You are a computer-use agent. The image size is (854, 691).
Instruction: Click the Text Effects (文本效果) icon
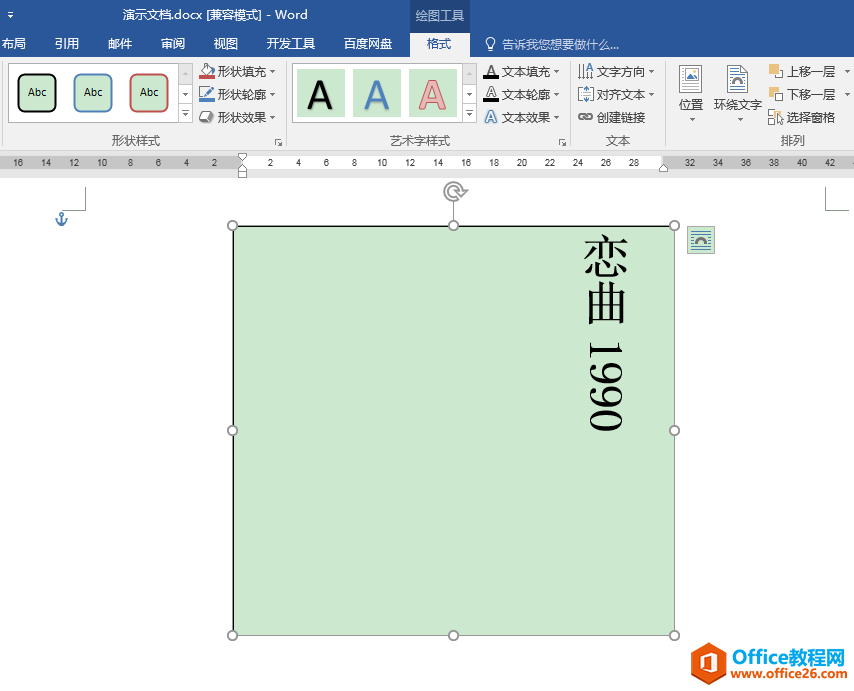coord(491,117)
